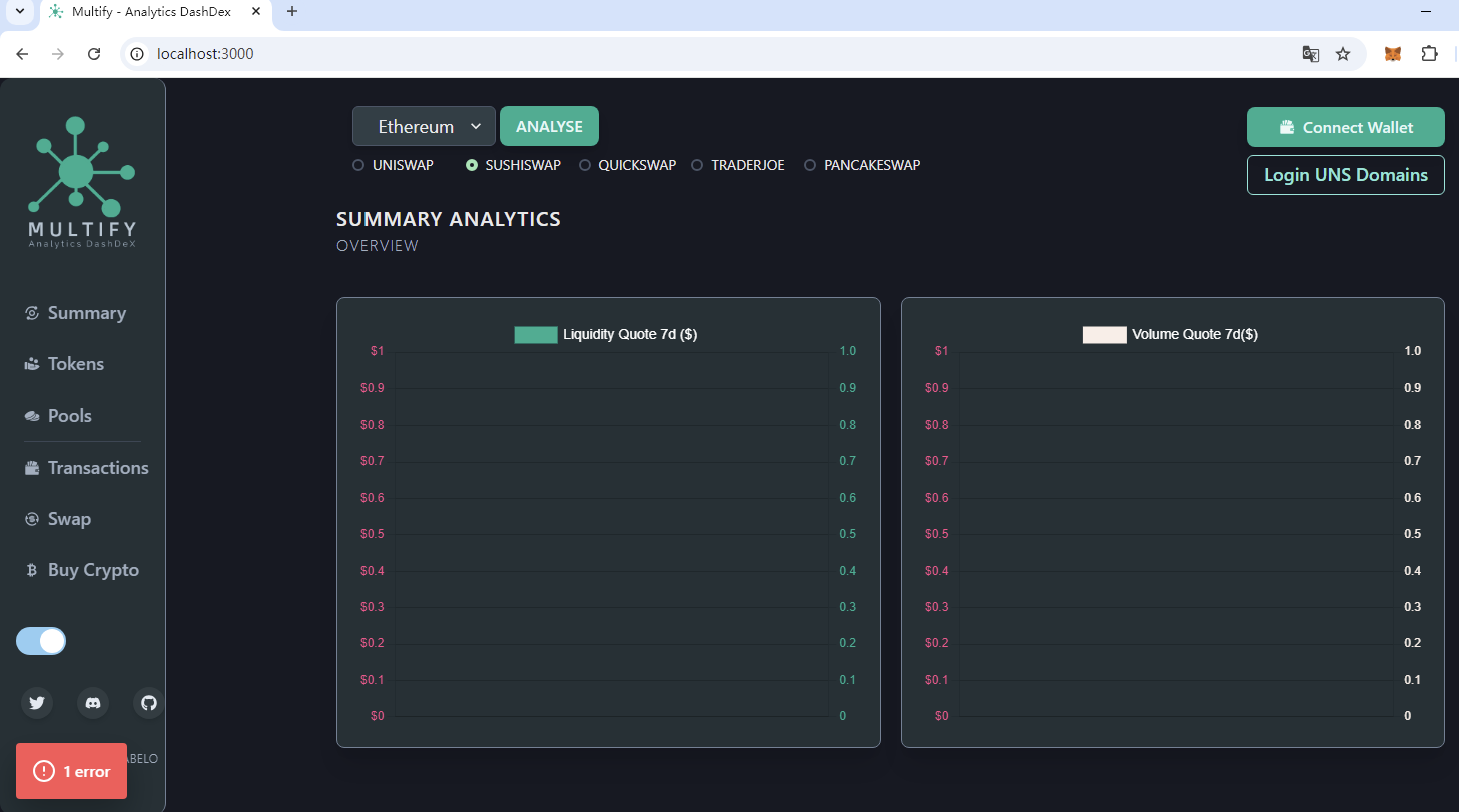The image size is (1459, 812).
Task: Open the GitHub social link
Action: point(149,703)
